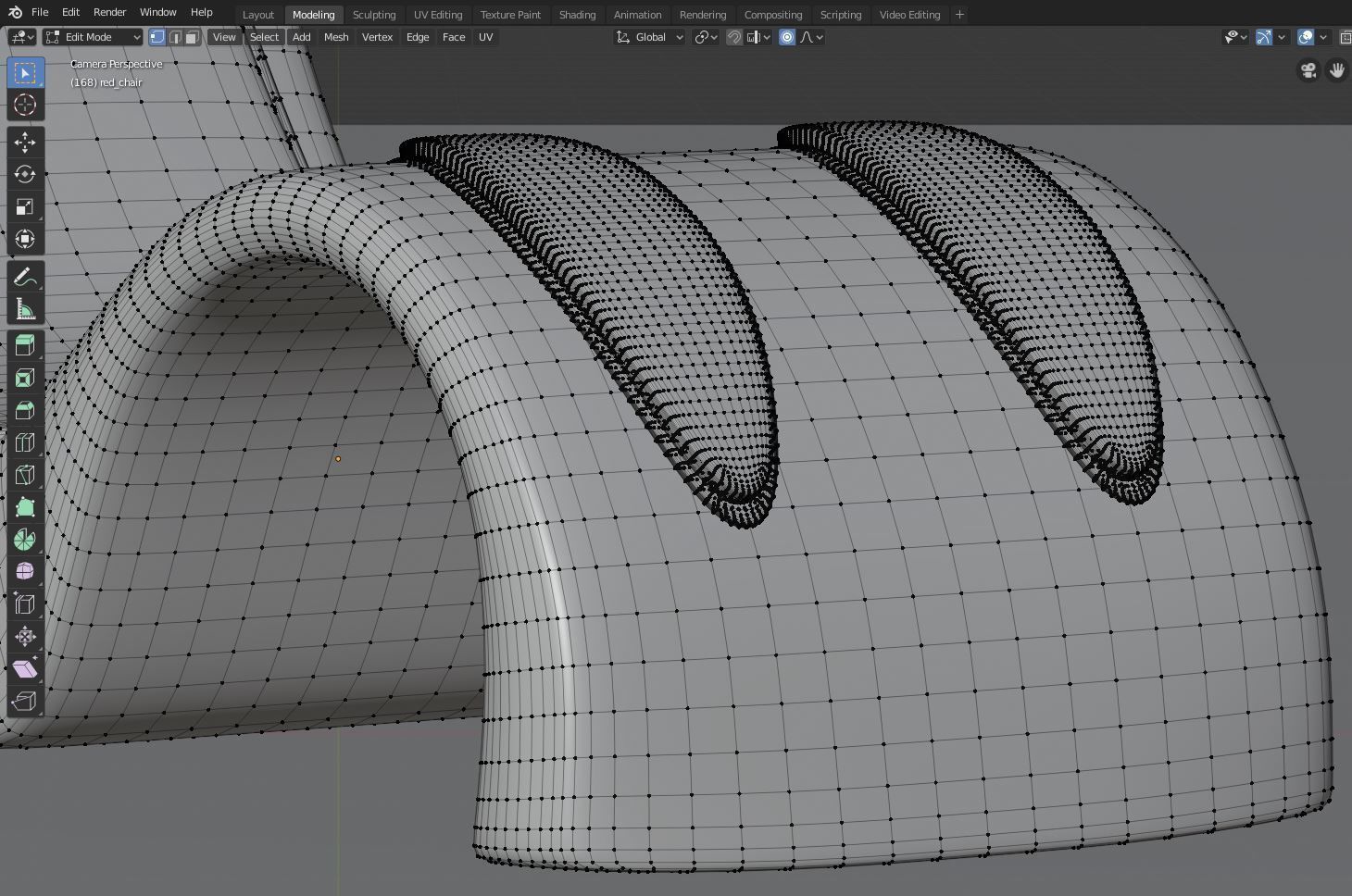Select the Loop Cut tool
This screenshot has height=896, width=1352.
click(25, 442)
